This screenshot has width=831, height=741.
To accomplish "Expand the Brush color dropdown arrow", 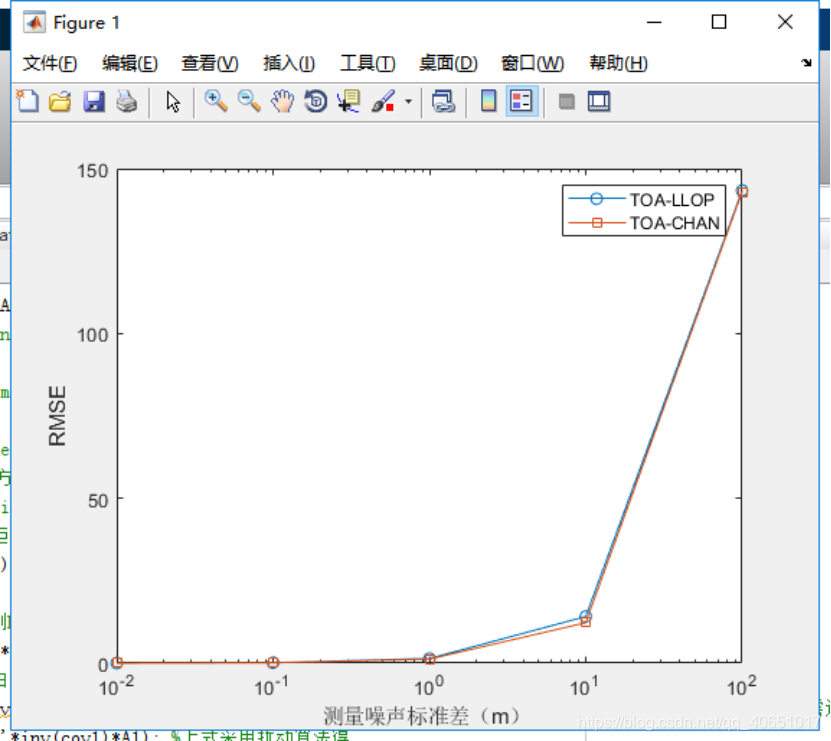I will point(408,101).
